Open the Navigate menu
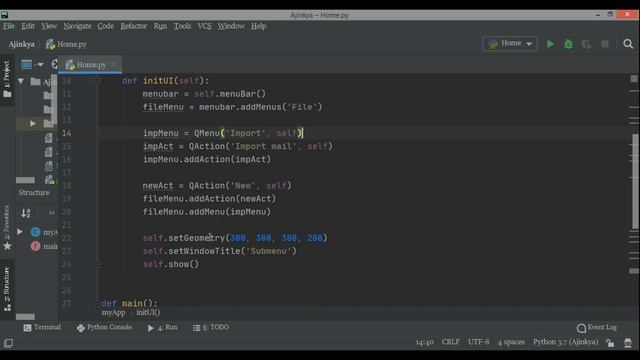Screen dimensions: 640x360 tap(77, 26)
